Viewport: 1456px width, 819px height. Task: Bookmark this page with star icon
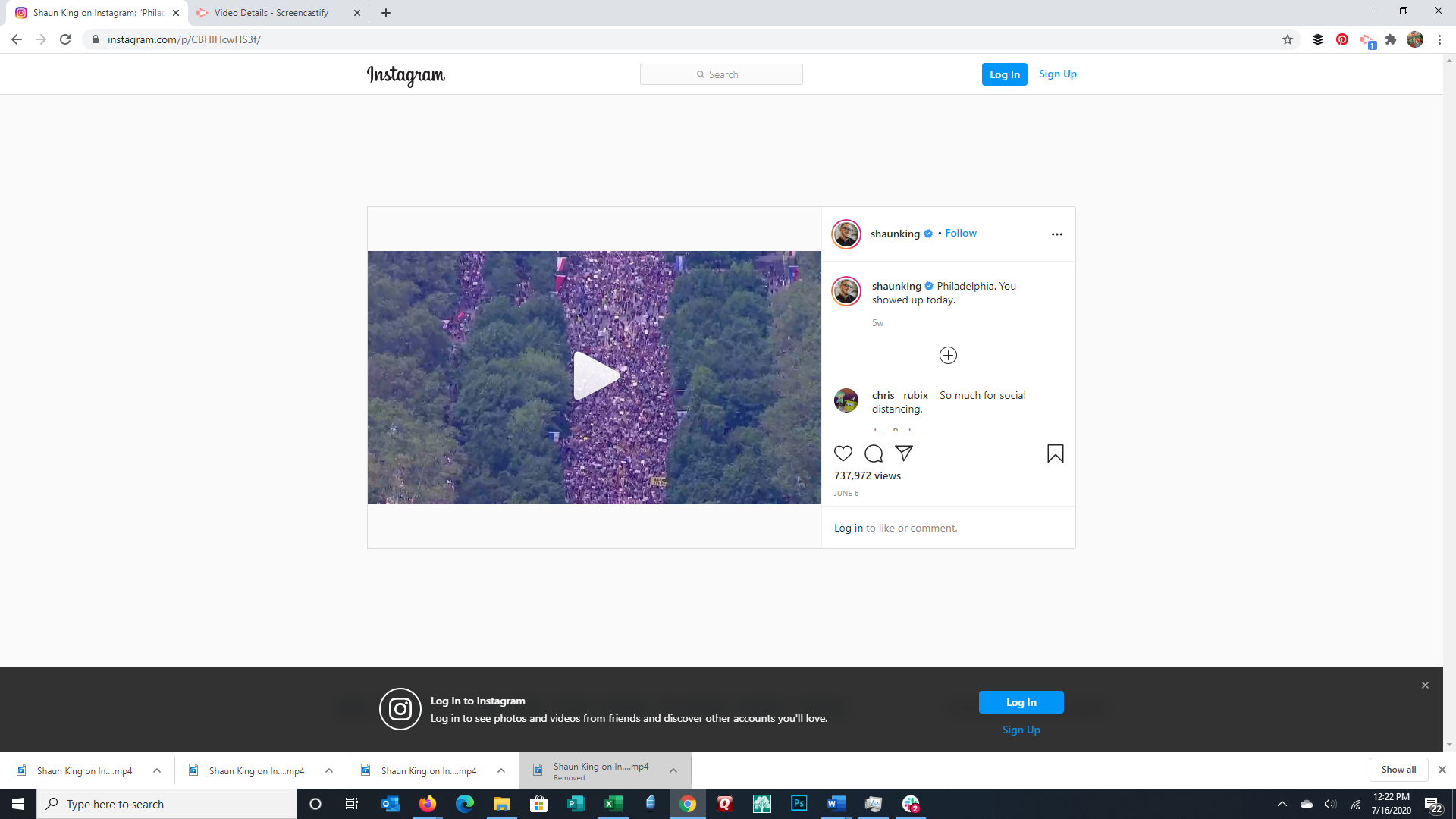tap(1288, 39)
